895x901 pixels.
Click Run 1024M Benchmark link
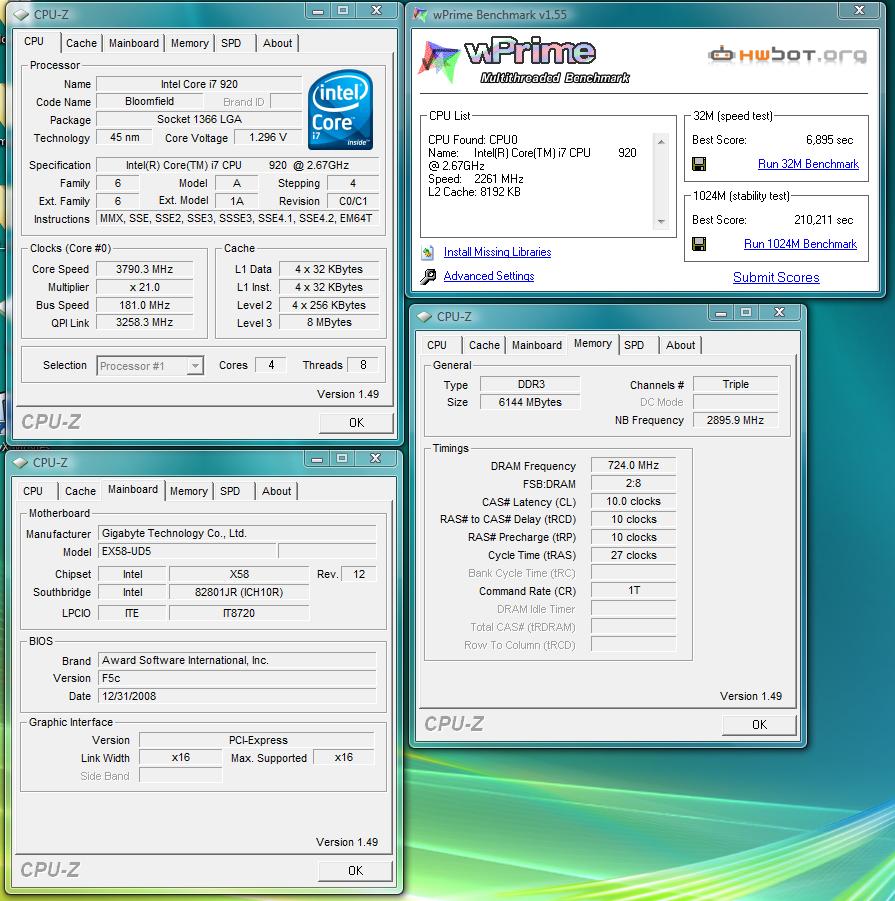800,244
